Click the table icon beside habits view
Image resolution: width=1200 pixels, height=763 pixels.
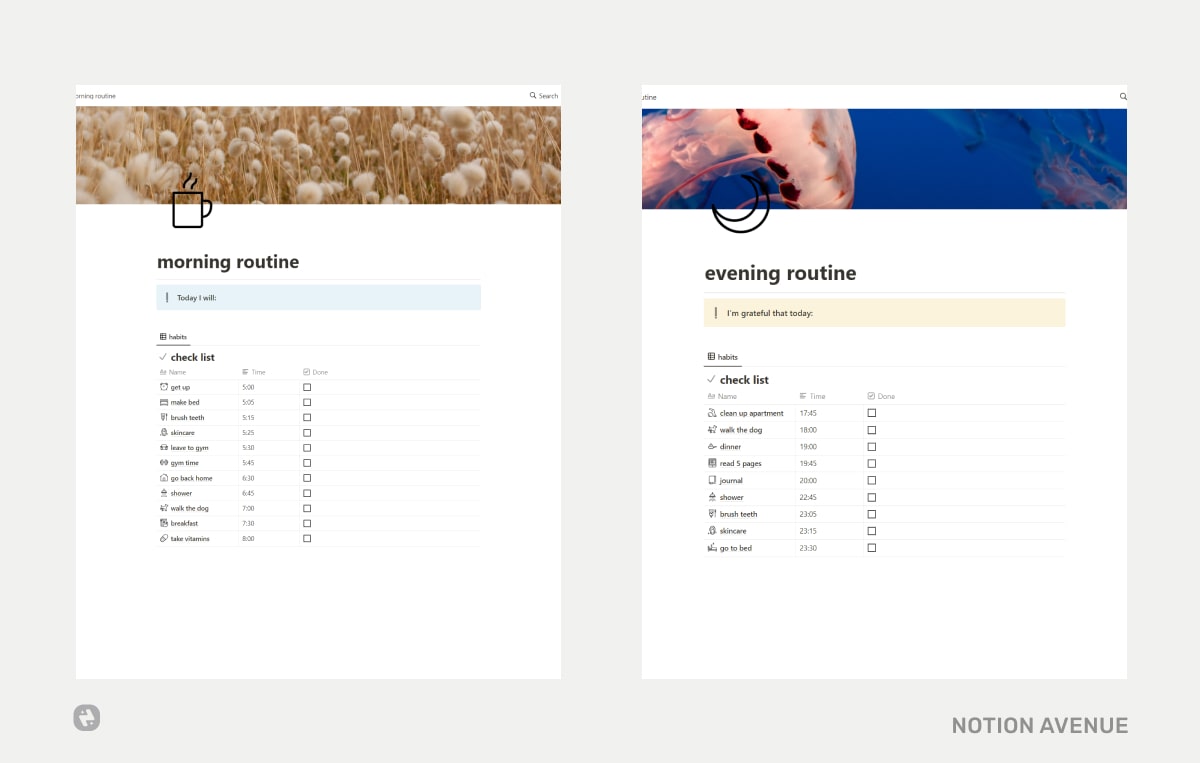[163, 336]
